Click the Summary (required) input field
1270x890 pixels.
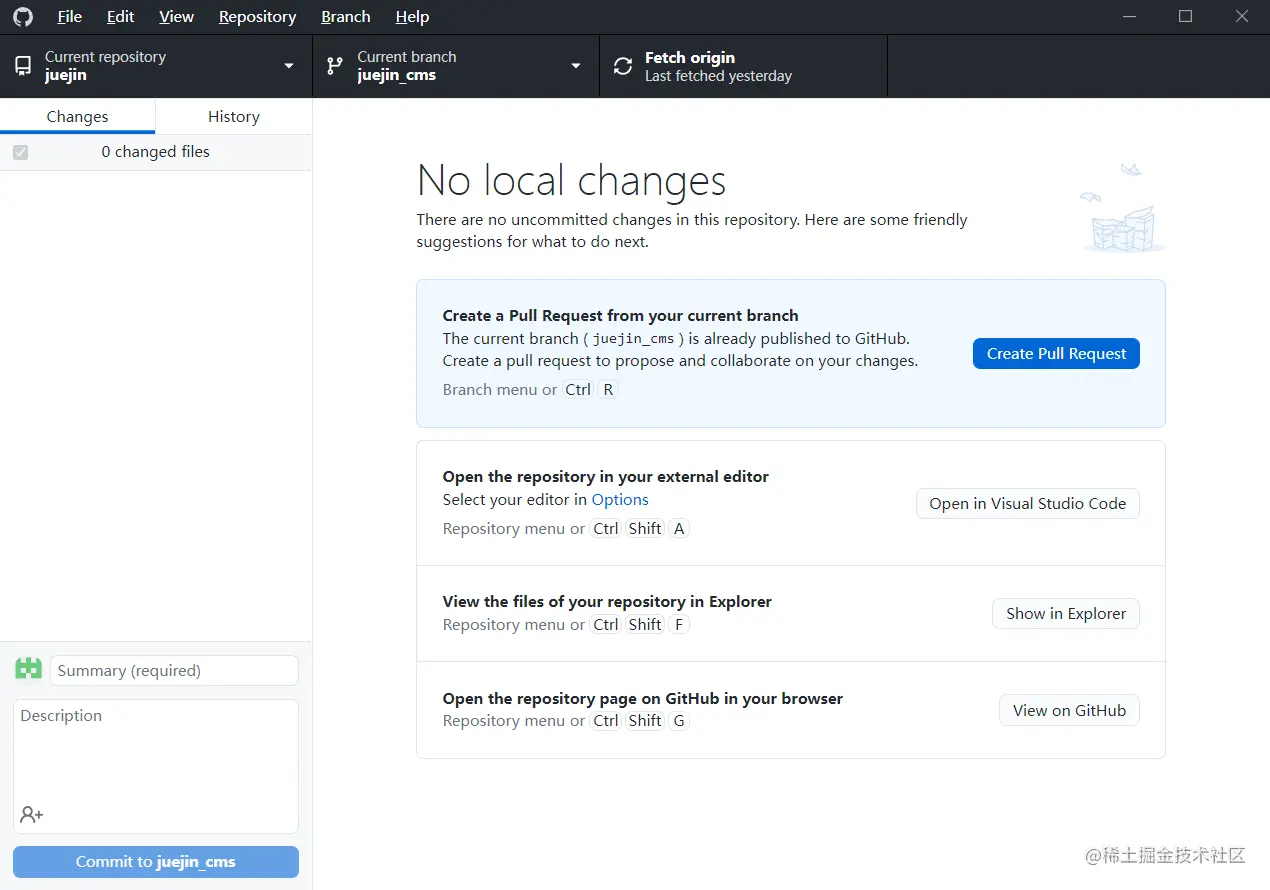point(174,670)
